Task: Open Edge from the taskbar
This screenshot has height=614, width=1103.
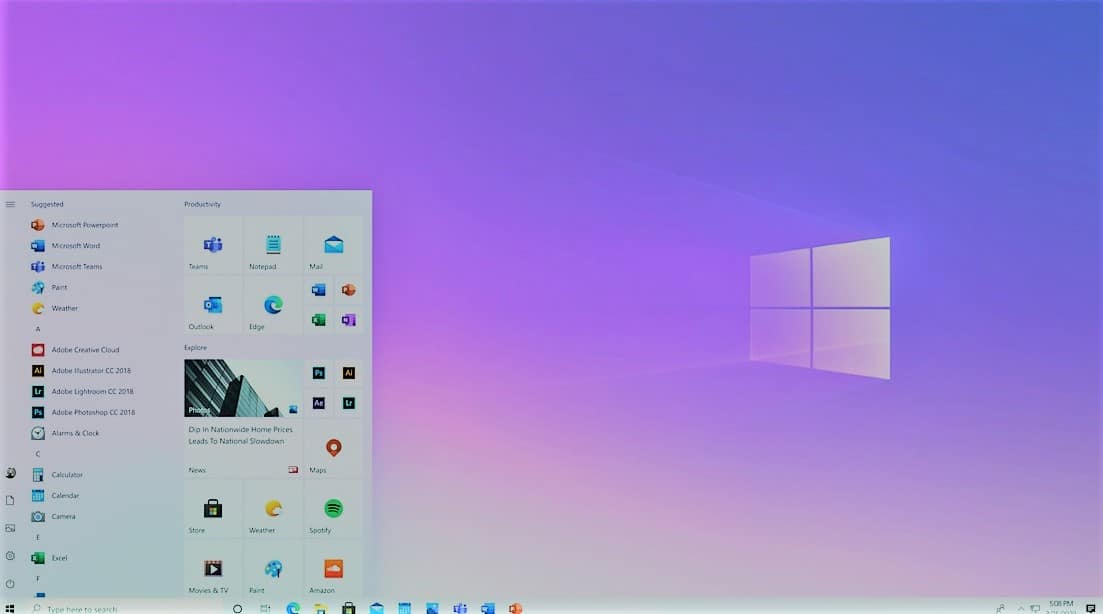Action: pyautogui.click(x=293, y=608)
